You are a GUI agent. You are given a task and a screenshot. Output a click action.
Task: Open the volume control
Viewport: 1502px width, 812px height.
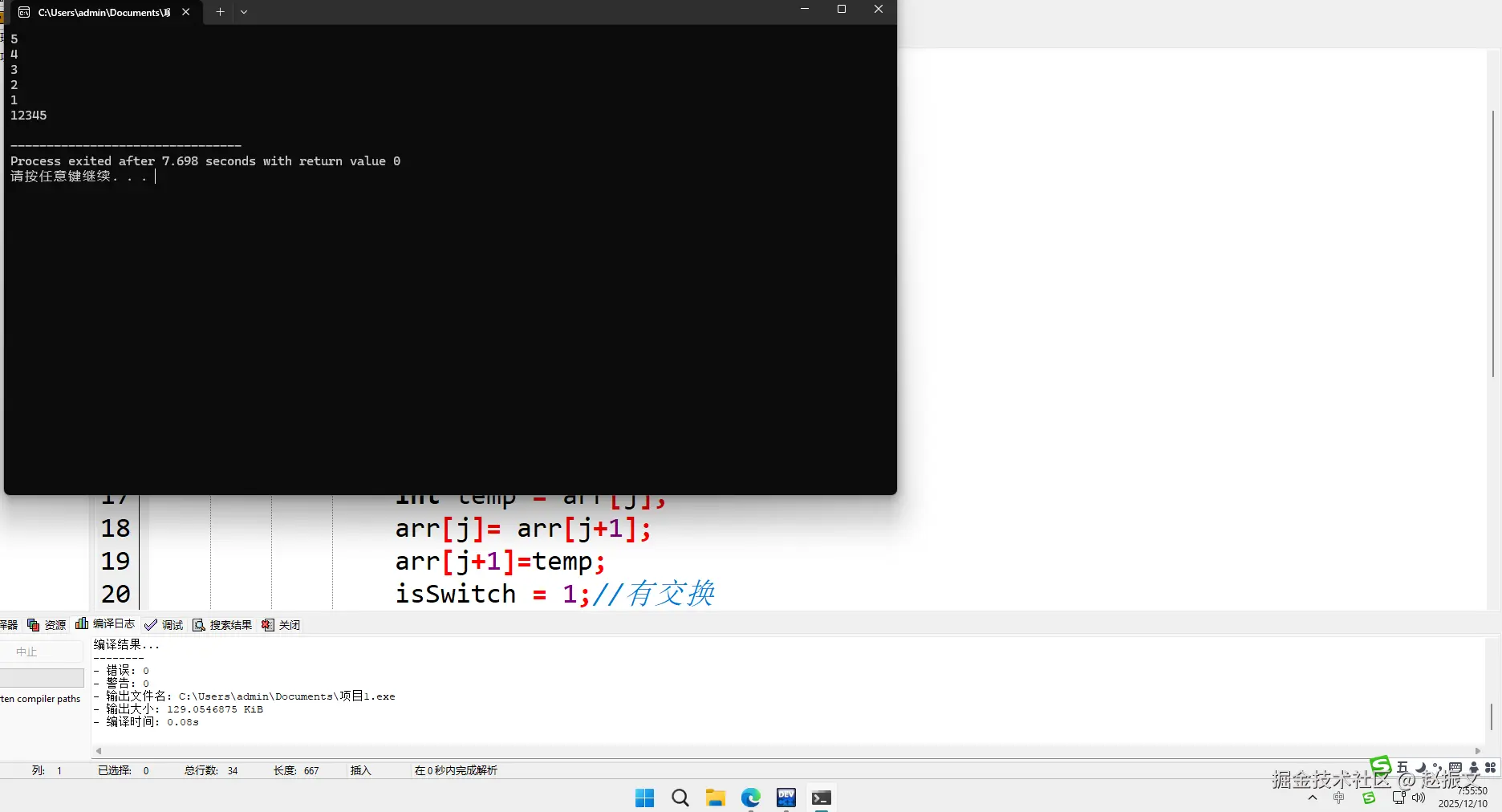tap(1419, 798)
